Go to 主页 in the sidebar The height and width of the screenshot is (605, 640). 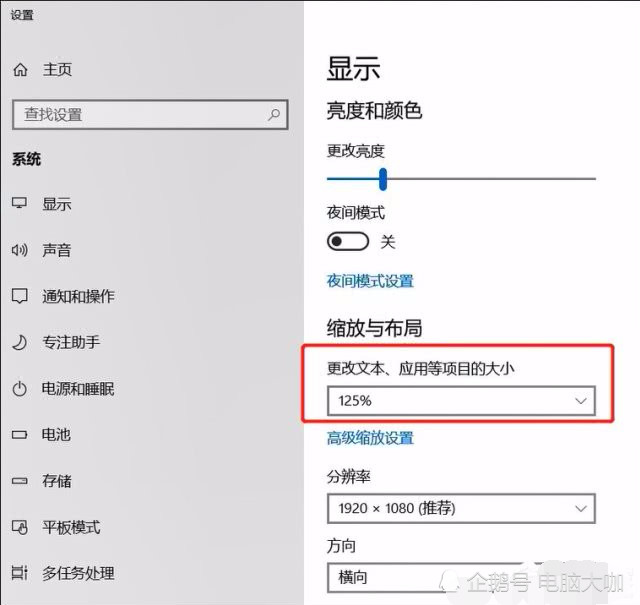(x=58, y=70)
